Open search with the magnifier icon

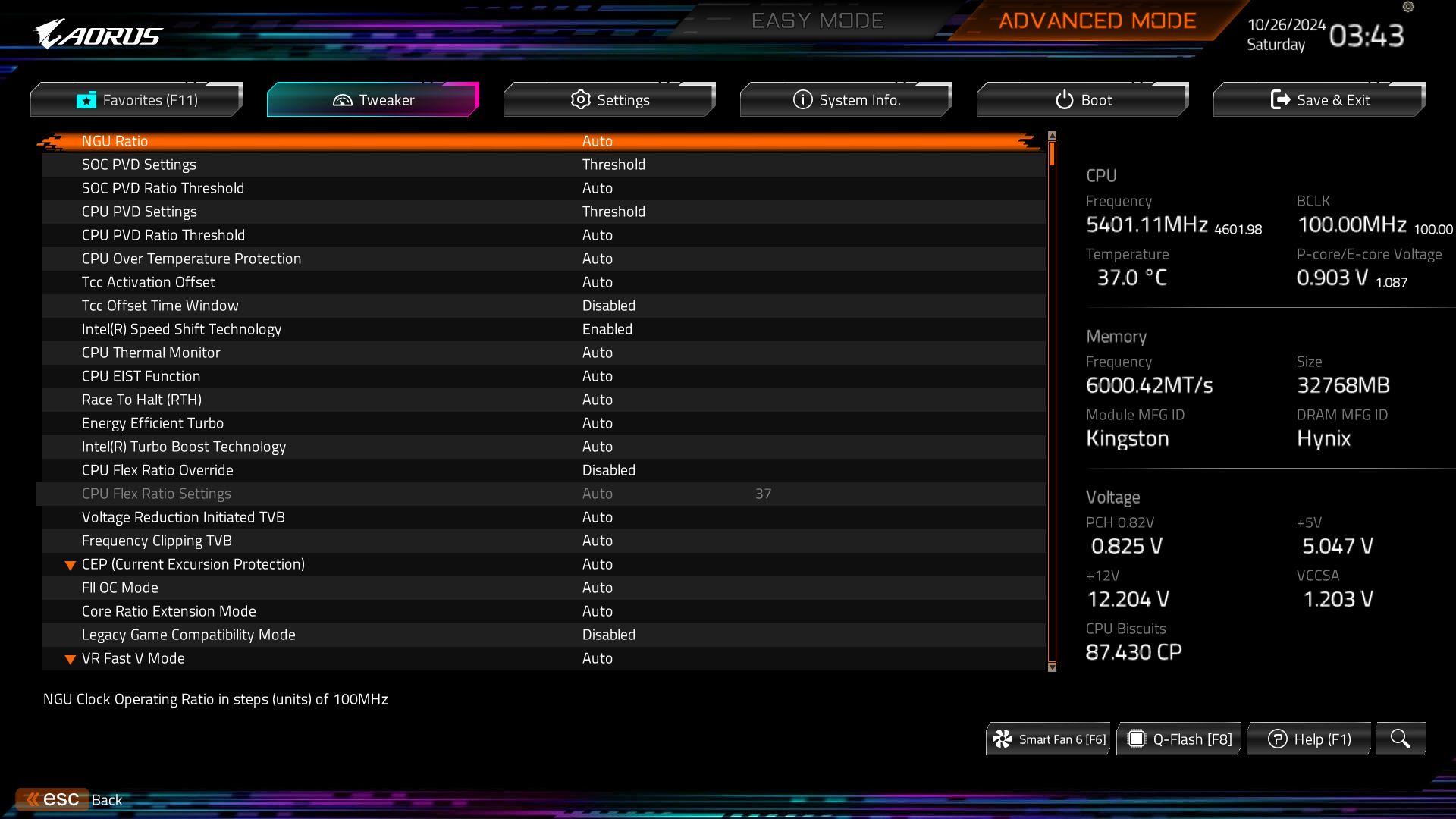(x=1401, y=739)
